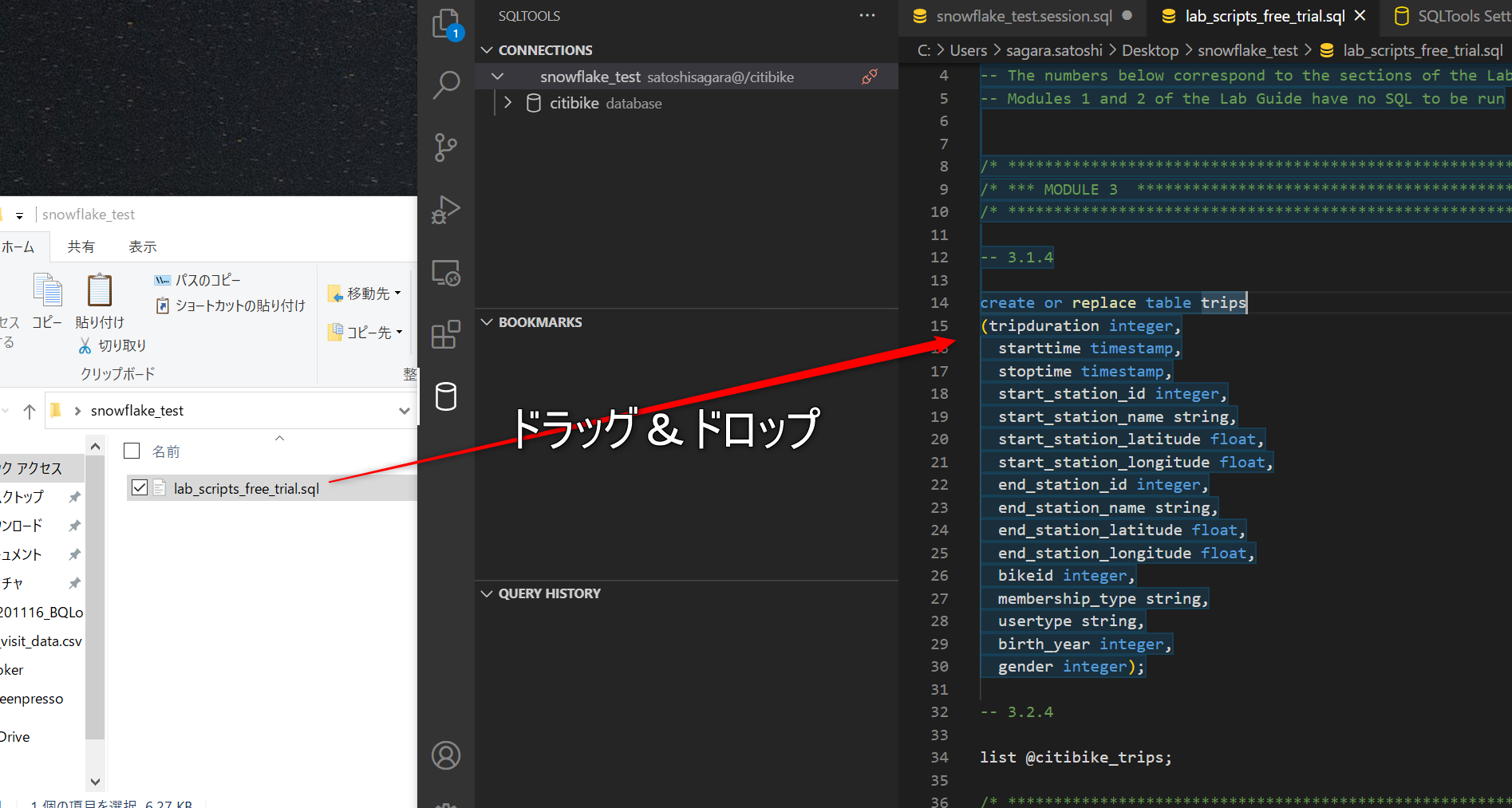
Task: Uncheck the lab_scripts_free_trial.sql file checkbox
Action: click(140, 487)
